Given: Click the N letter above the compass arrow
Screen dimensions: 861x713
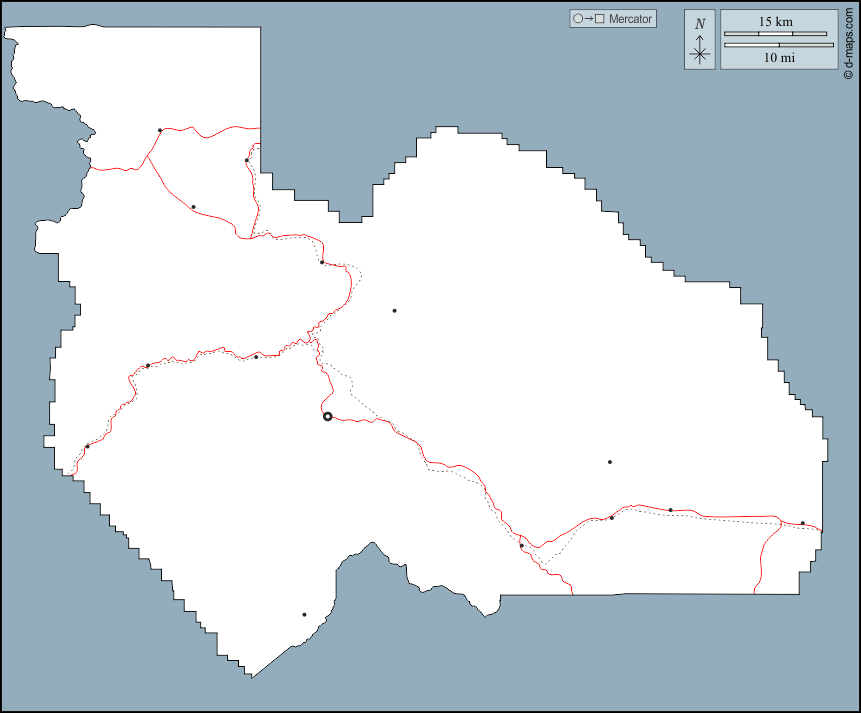Looking at the screenshot, I should pos(700,24).
